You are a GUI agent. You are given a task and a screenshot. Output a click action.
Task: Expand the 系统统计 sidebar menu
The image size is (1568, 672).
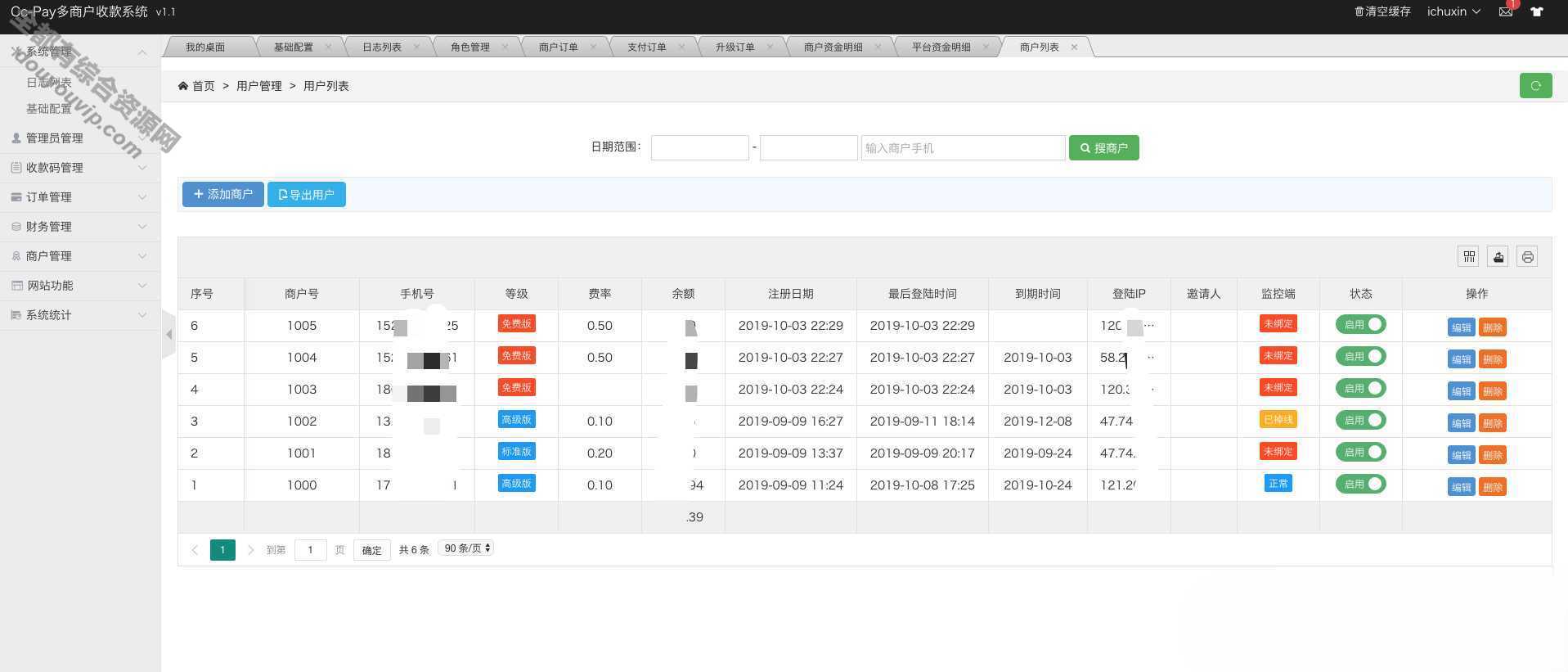click(80, 315)
